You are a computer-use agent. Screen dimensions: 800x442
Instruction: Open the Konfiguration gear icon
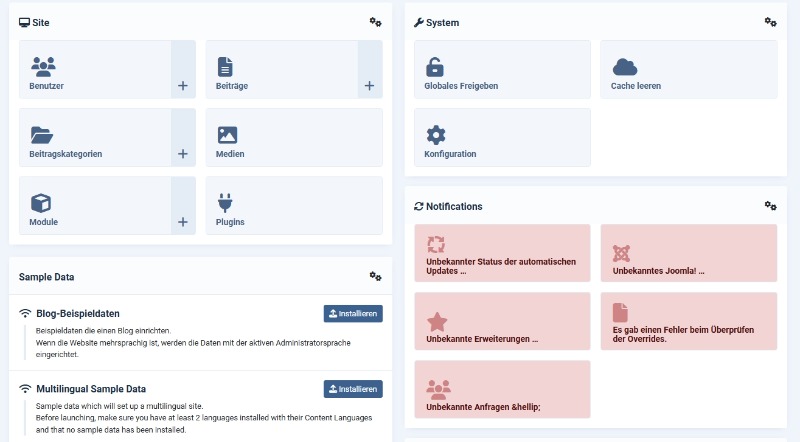(435, 135)
